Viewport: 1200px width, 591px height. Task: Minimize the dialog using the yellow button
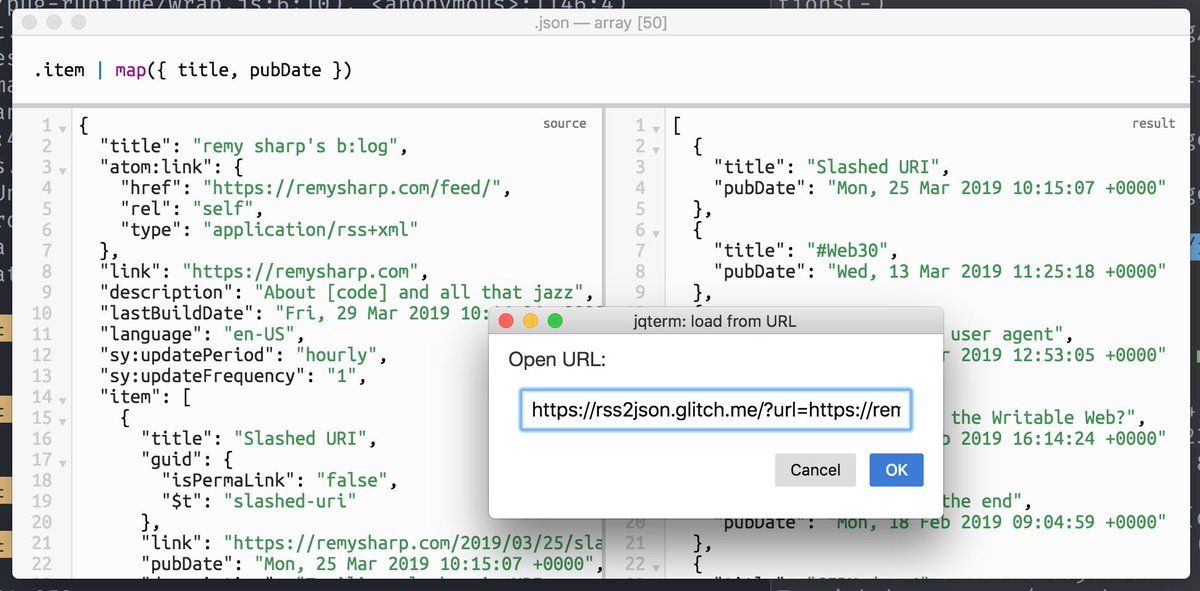coord(531,322)
